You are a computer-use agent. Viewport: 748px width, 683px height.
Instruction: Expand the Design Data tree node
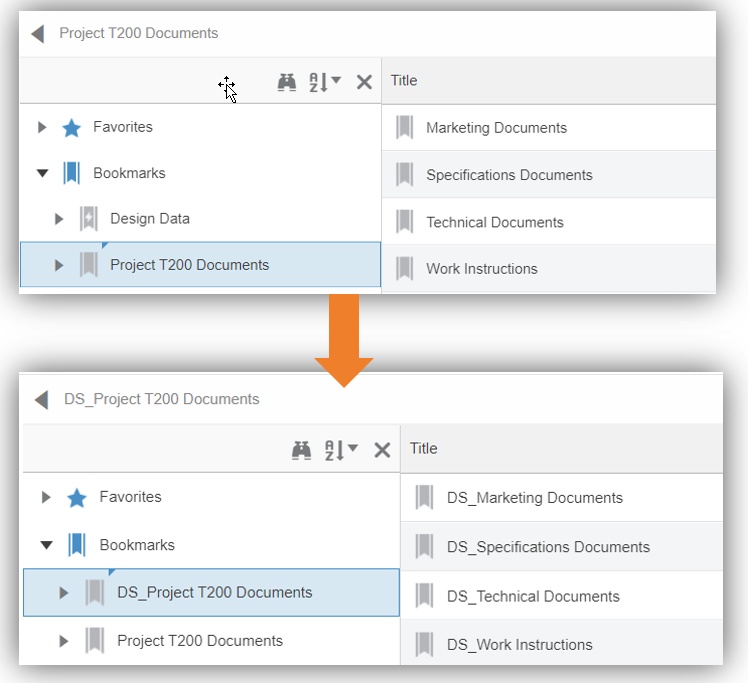coord(59,219)
